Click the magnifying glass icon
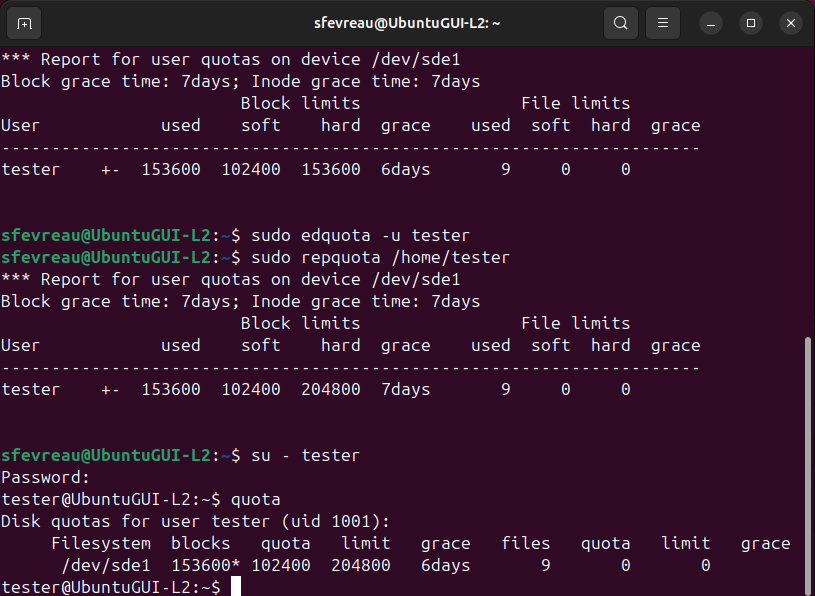 pyautogui.click(x=620, y=22)
